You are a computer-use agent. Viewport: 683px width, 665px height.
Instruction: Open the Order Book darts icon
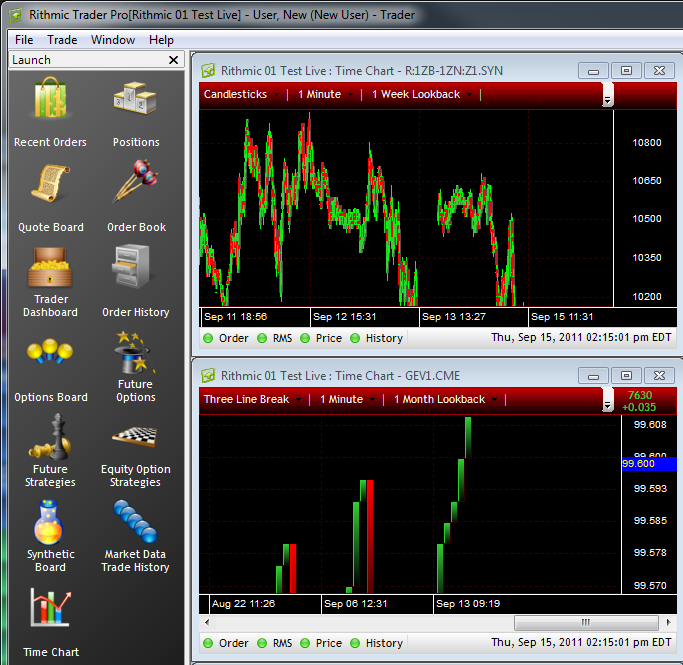135,182
